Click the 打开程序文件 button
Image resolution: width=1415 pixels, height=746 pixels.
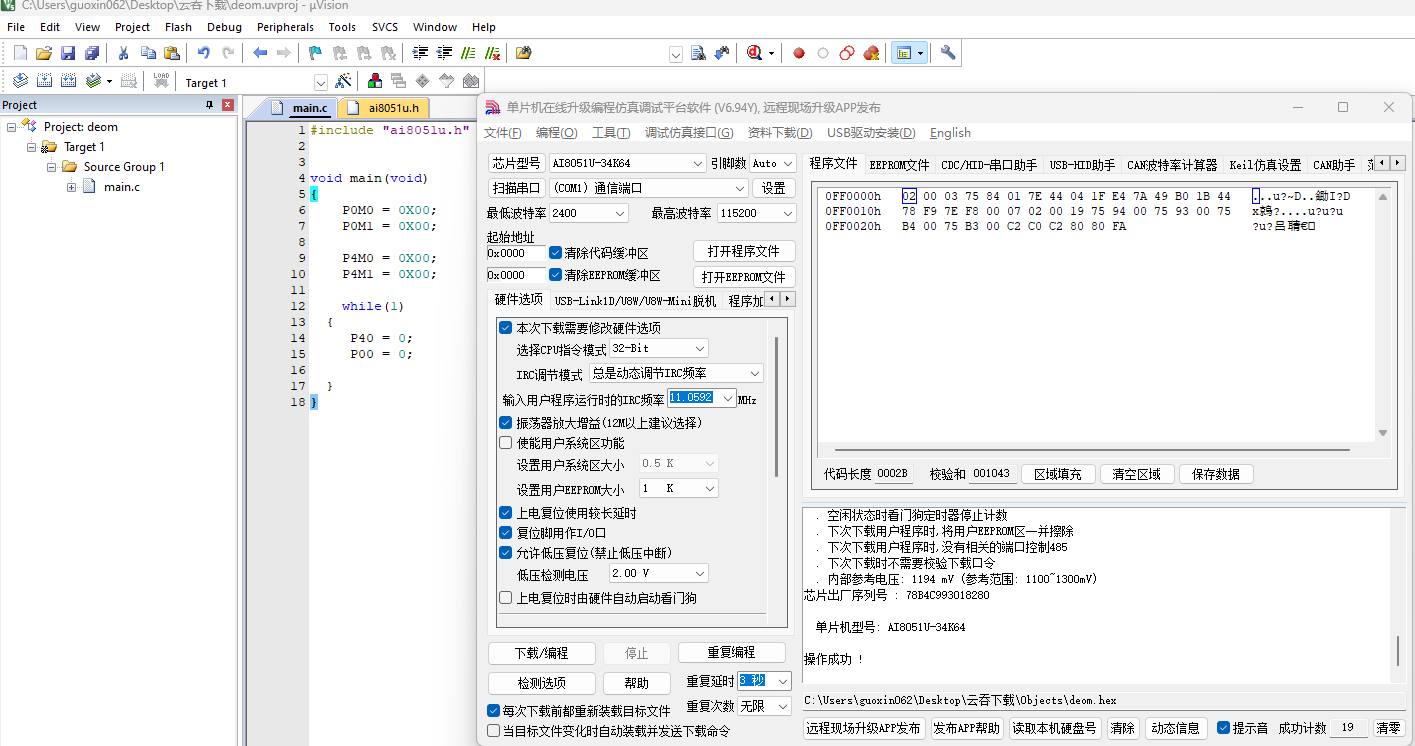click(743, 251)
